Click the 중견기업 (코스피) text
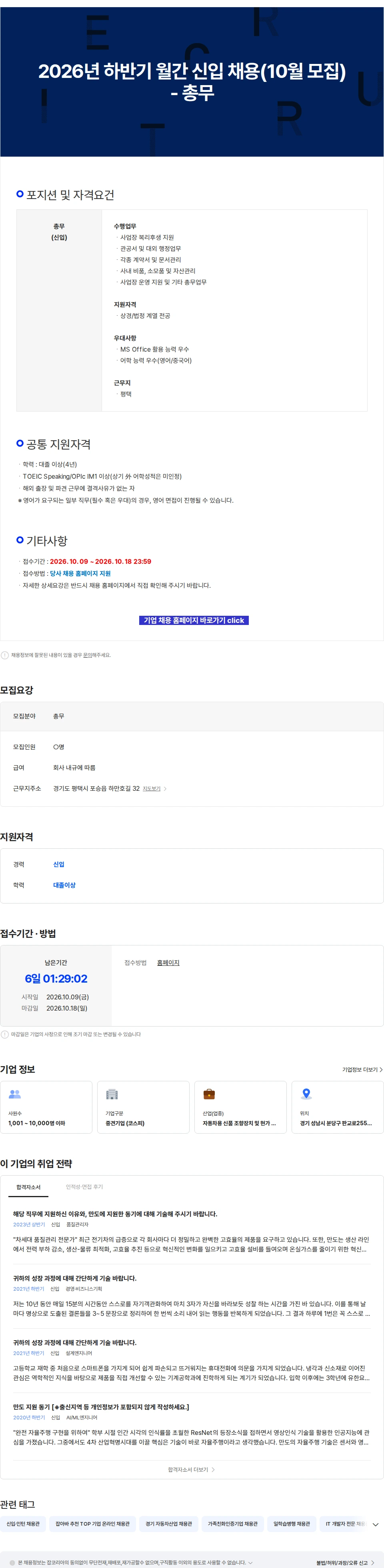Image resolution: width=384 pixels, height=1568 pixels. click(125, 1123)
